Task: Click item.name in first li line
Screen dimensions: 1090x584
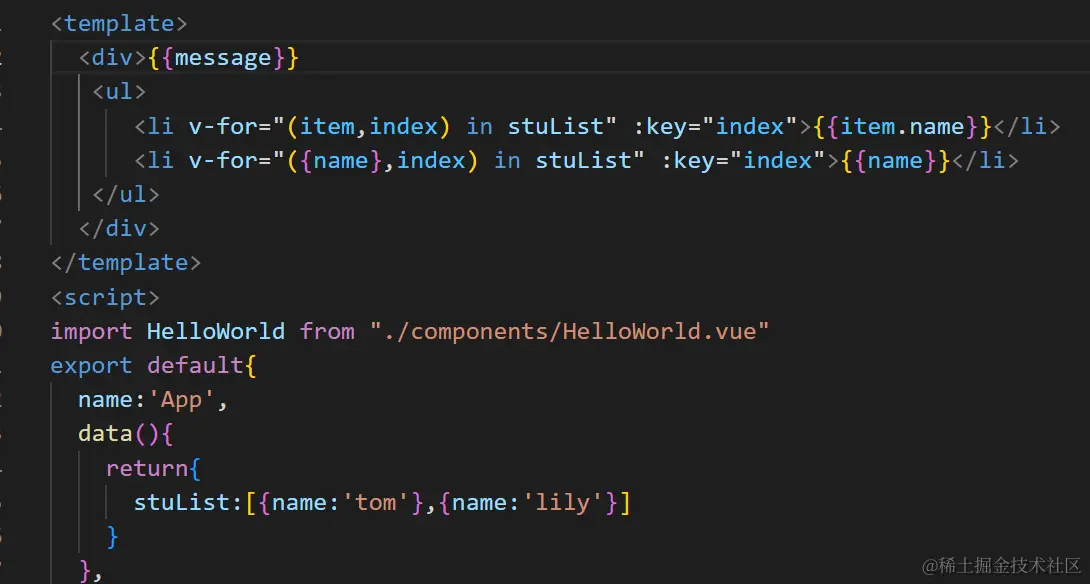Action: tap(903, 127)
